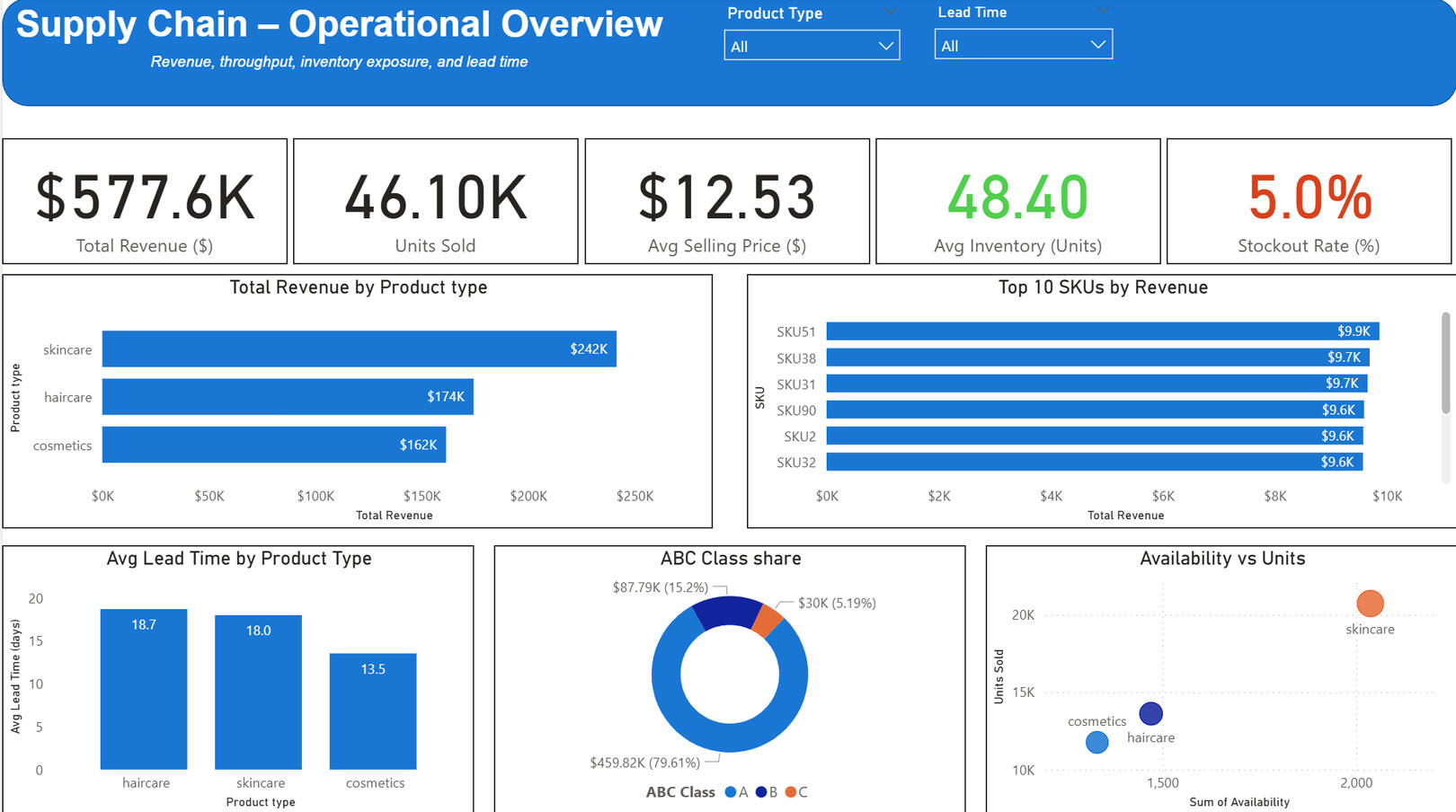Select legend item A in ABC Class
The width and height of the screenshot is (1456, 812).
(737, 792)
